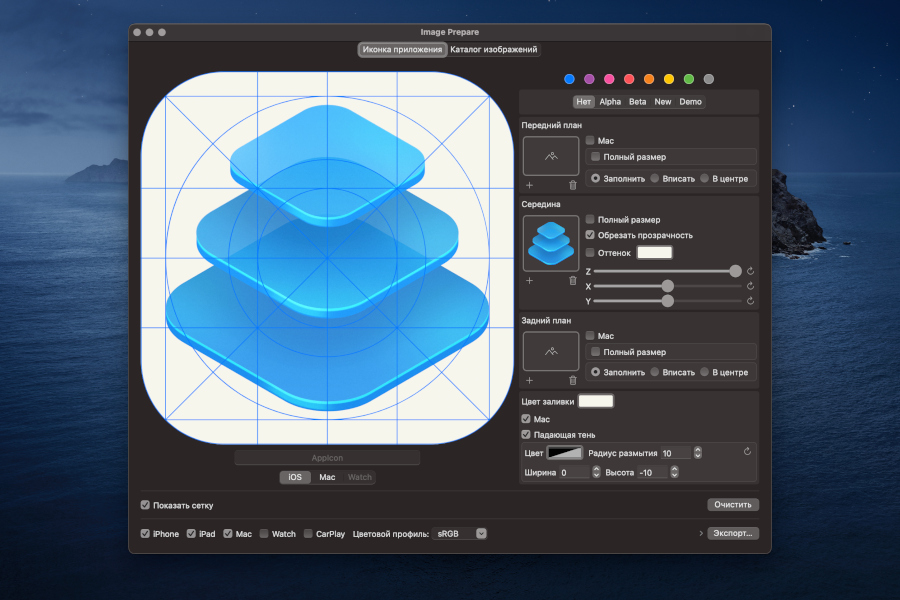900x600 pixels.
Task: Enable Mac checkbox under Передний план
Action: click(x=590, y=140)
